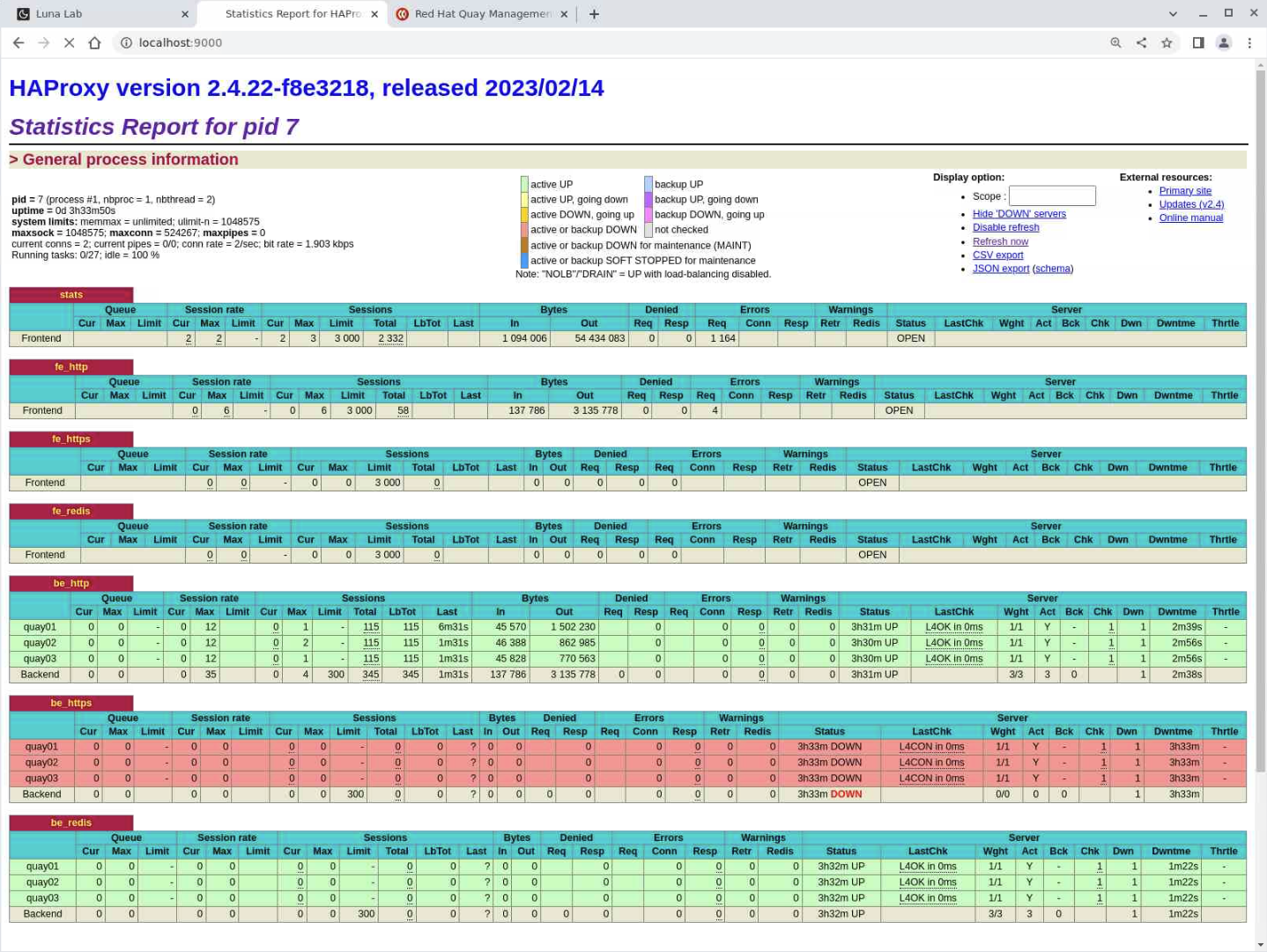The width and height of the screenshot is (1267, 952).
Task: Select quay01 row name in be_http table
Action: coord(40,627)
